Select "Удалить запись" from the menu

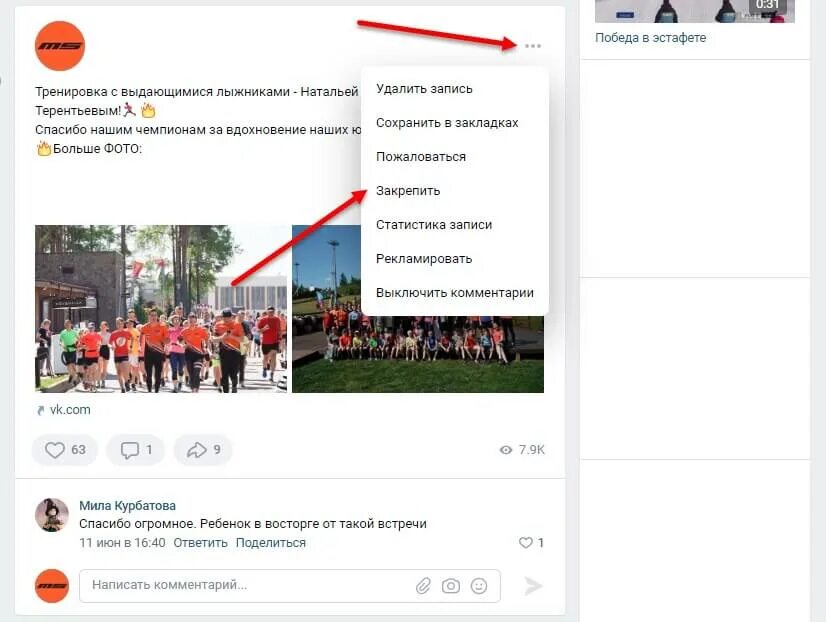click(424, 88)
